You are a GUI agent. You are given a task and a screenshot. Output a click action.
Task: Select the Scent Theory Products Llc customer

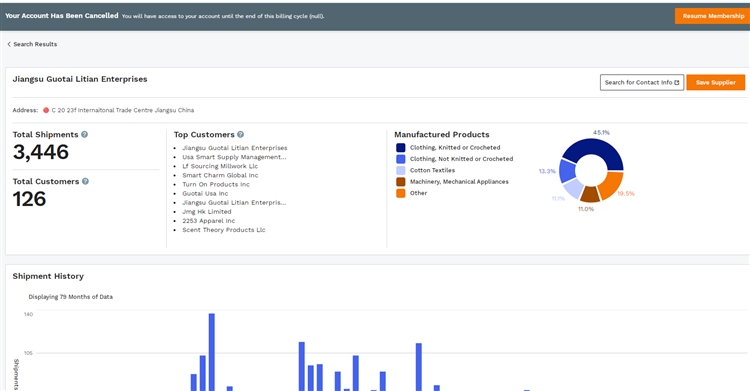click(x=223, y=230)
